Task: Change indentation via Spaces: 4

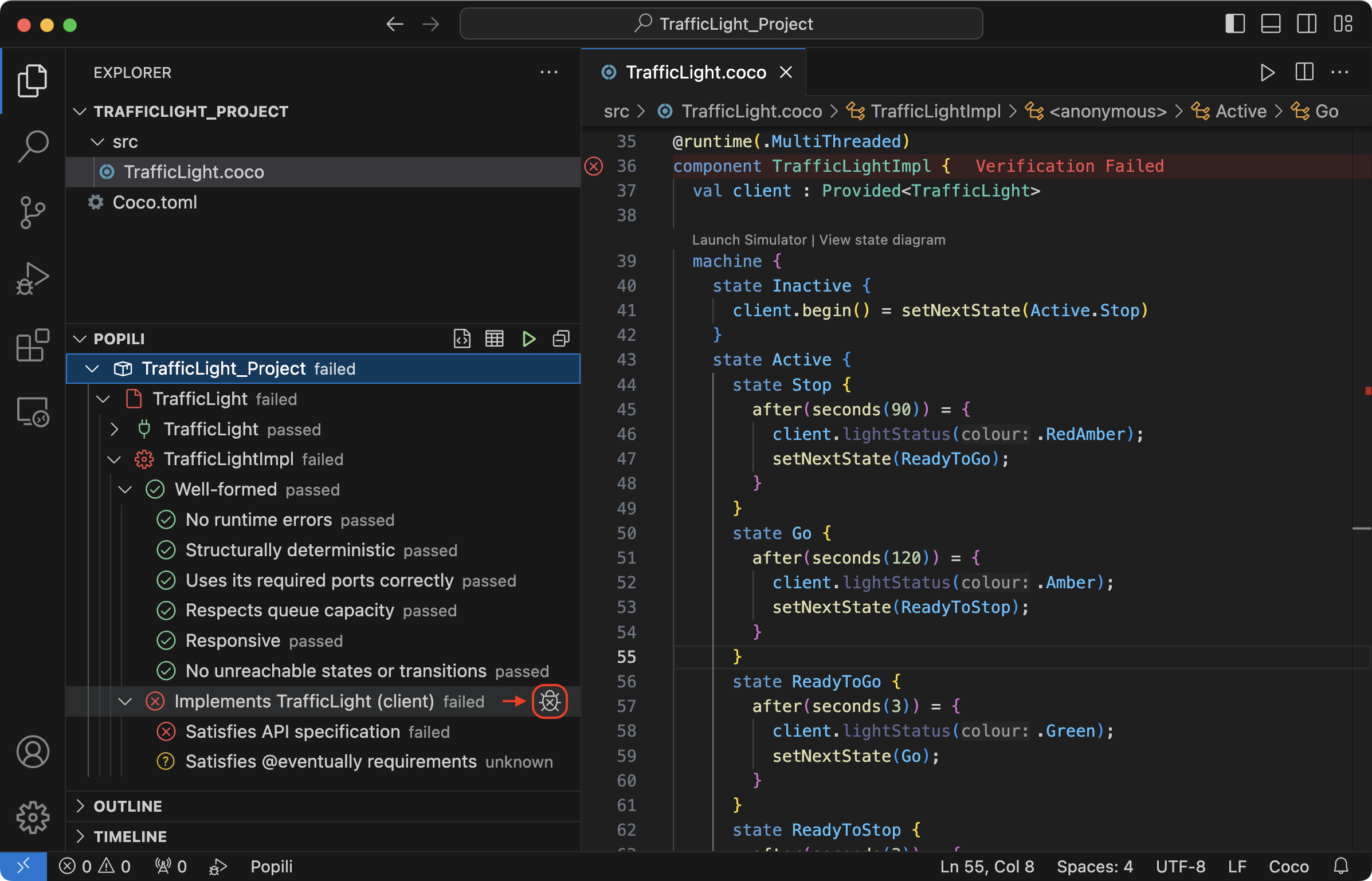Action: click(x=1095, y=867)
